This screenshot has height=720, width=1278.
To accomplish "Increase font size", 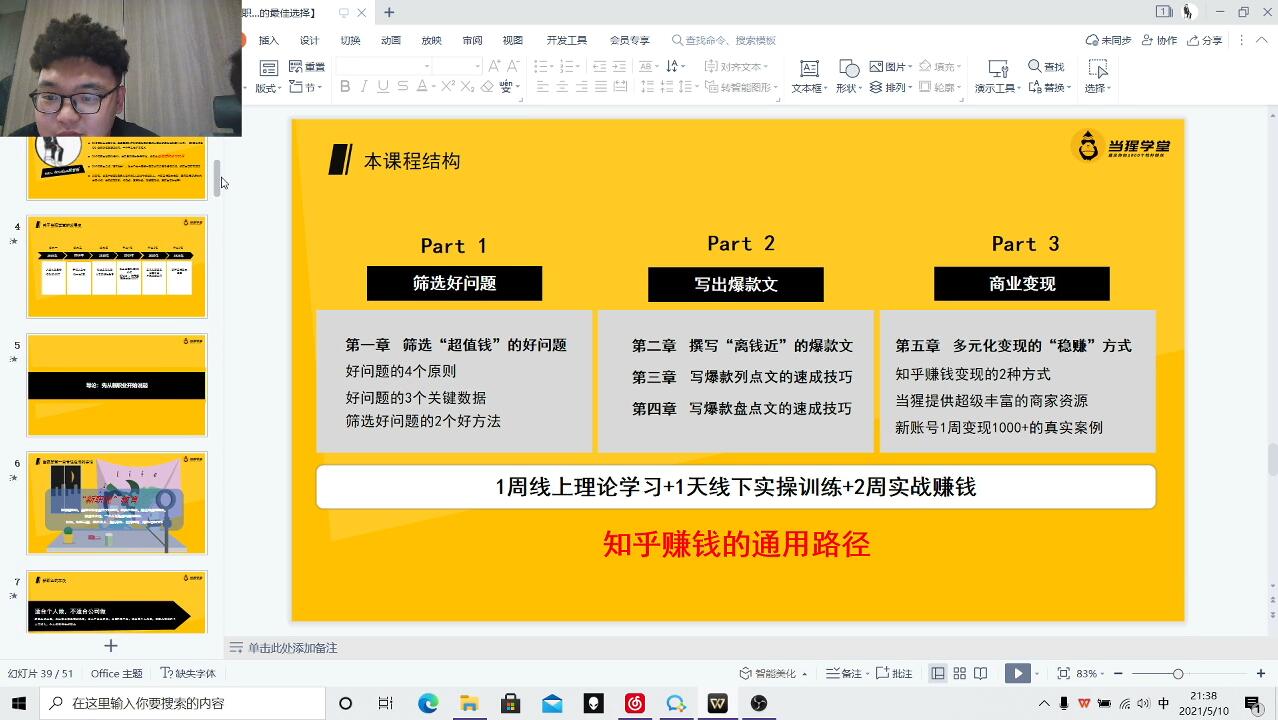I will coord(494,66).
